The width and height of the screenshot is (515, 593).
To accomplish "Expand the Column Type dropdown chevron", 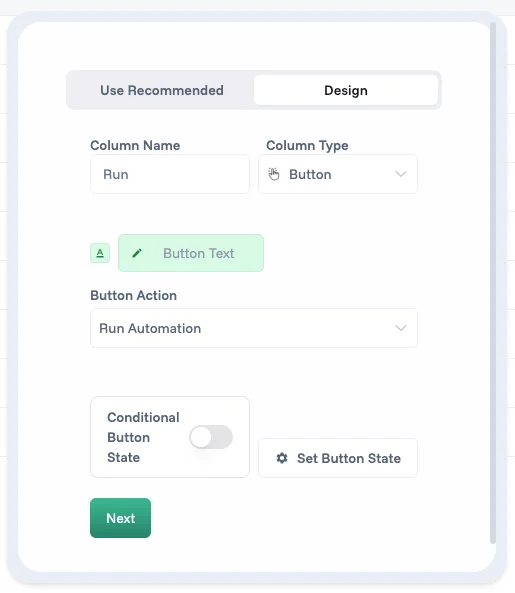I will pyautogui.click(x=400, y=174).
